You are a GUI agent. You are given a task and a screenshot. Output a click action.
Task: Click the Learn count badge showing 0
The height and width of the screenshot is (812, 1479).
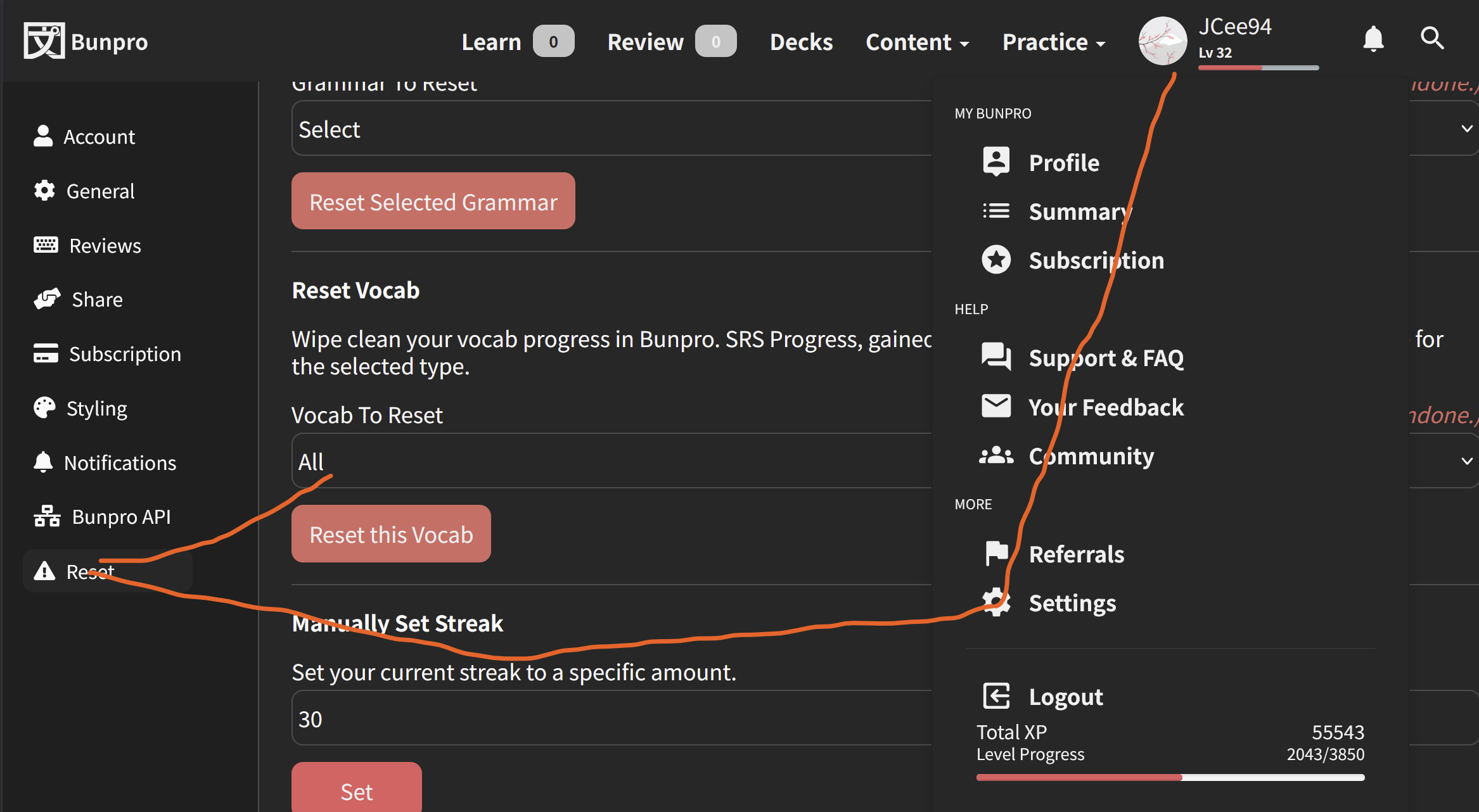point(553,42)
